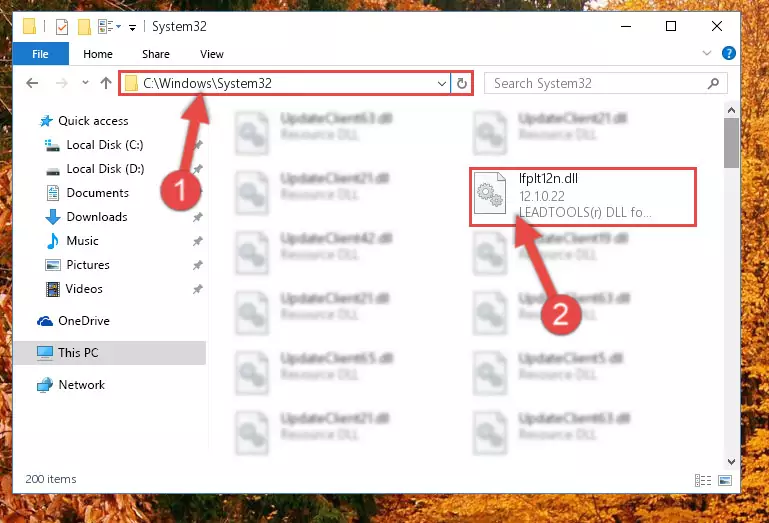This screenshot has width=769, height=523.
Task: Maximize the System32 window
Action: pyautogui.click(x=671, y=26)
